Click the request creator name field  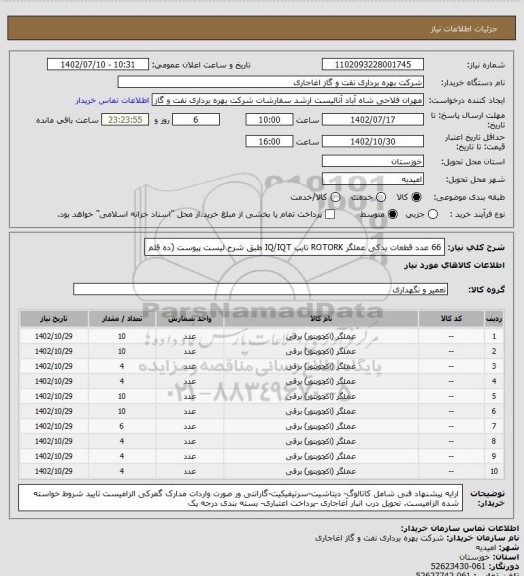(288, 100)
